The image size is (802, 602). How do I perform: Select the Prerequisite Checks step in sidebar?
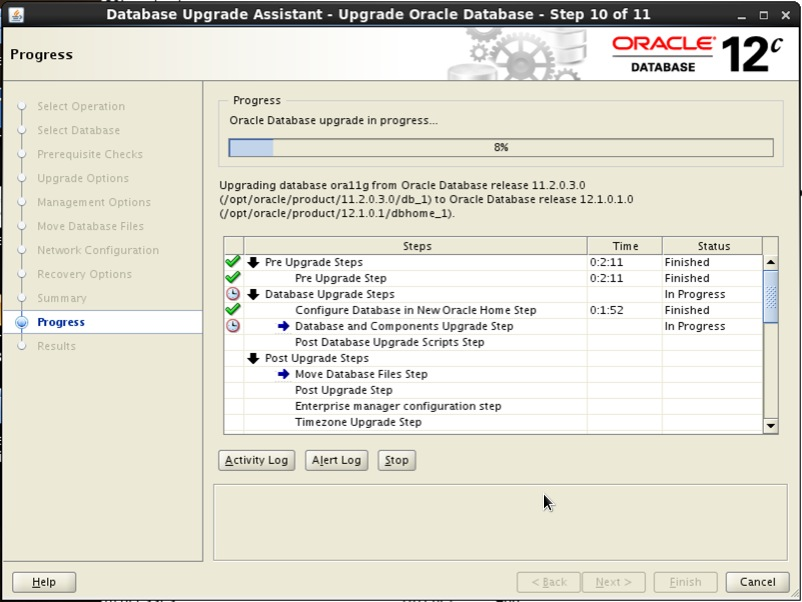coord(90,154)
